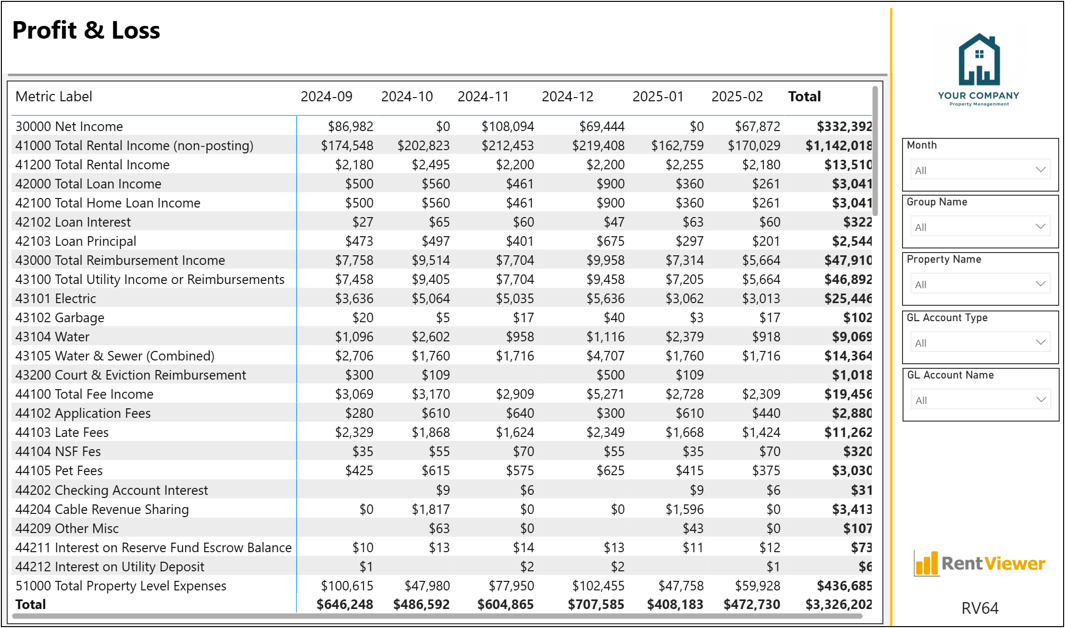Click the grand total value $3,326,202
Image resolution: width=1065 pixels, height=628 pixels.
[x=839, y=604]
